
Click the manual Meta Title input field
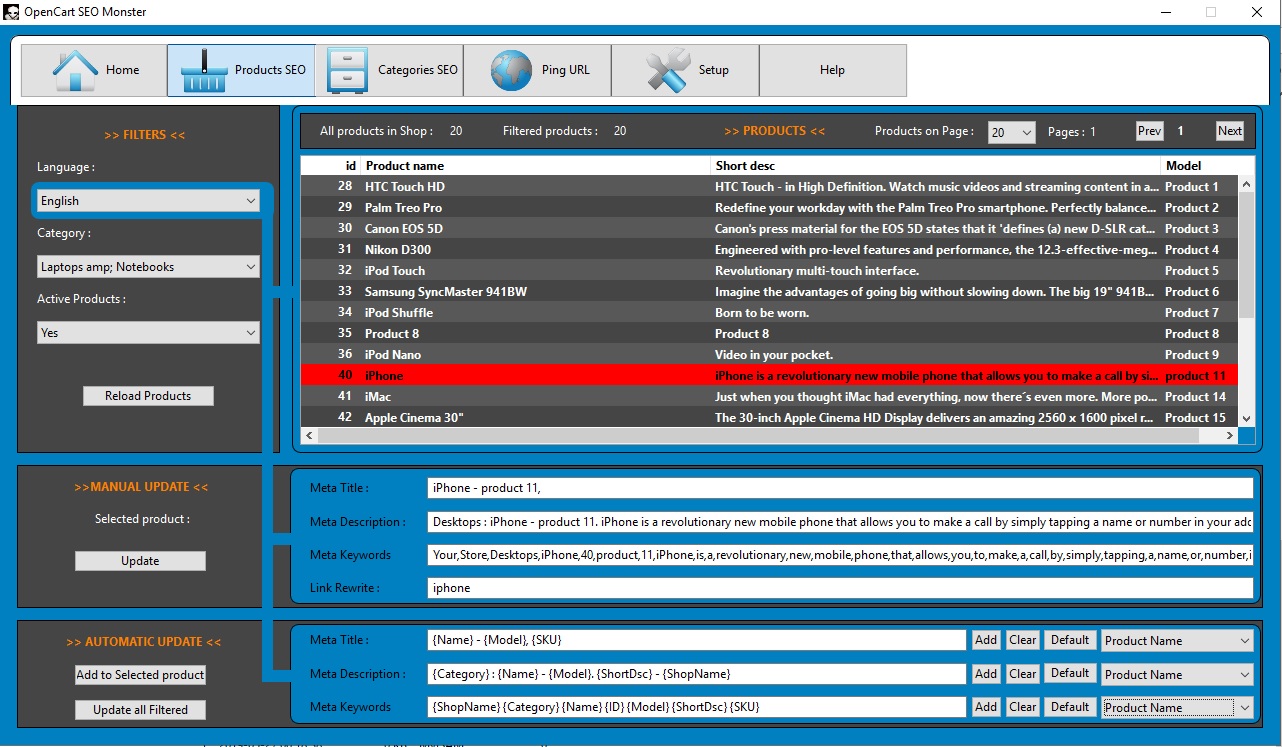click(840, 488)
